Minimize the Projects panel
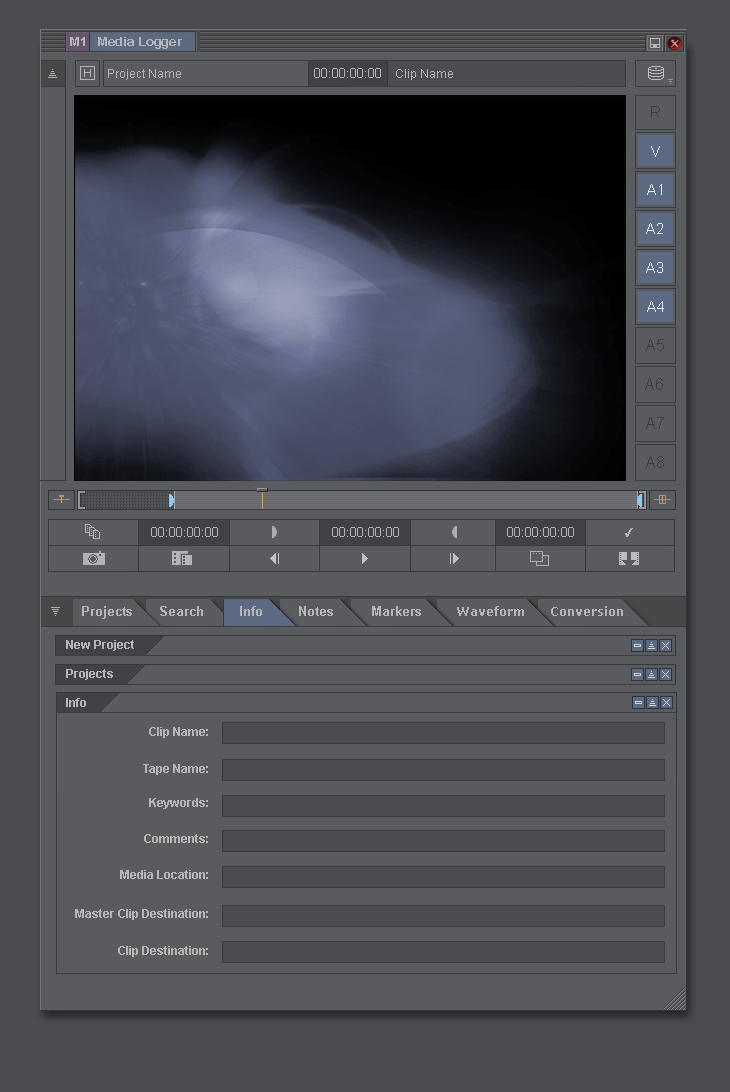Screen dimensions: 730x1092 click(637, 674)
